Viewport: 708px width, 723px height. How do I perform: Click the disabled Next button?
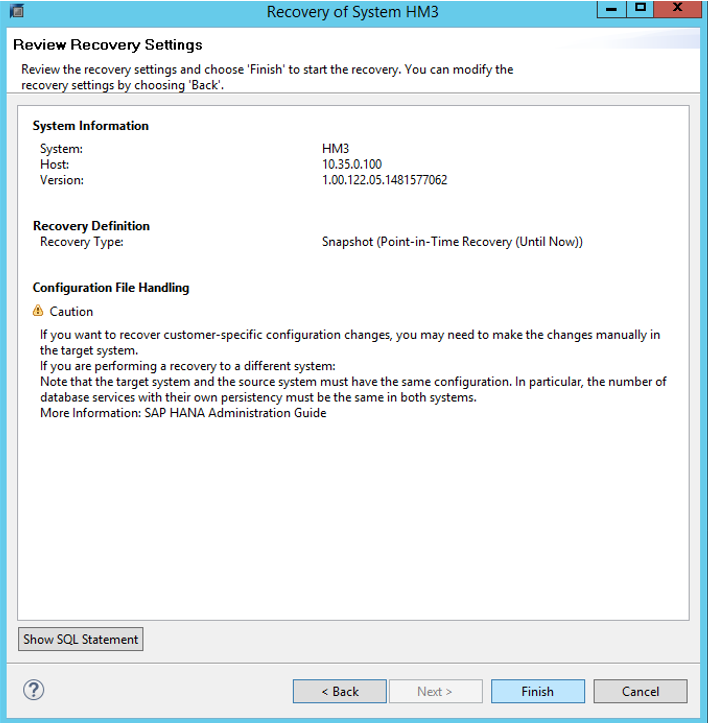point(435,691)
